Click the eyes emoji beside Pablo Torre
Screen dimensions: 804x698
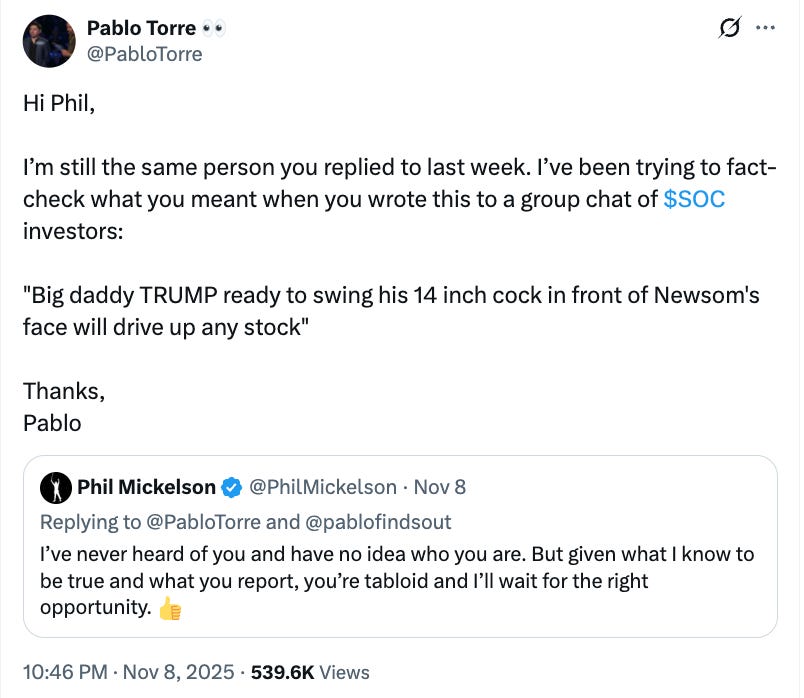click(x=213, y=28)
